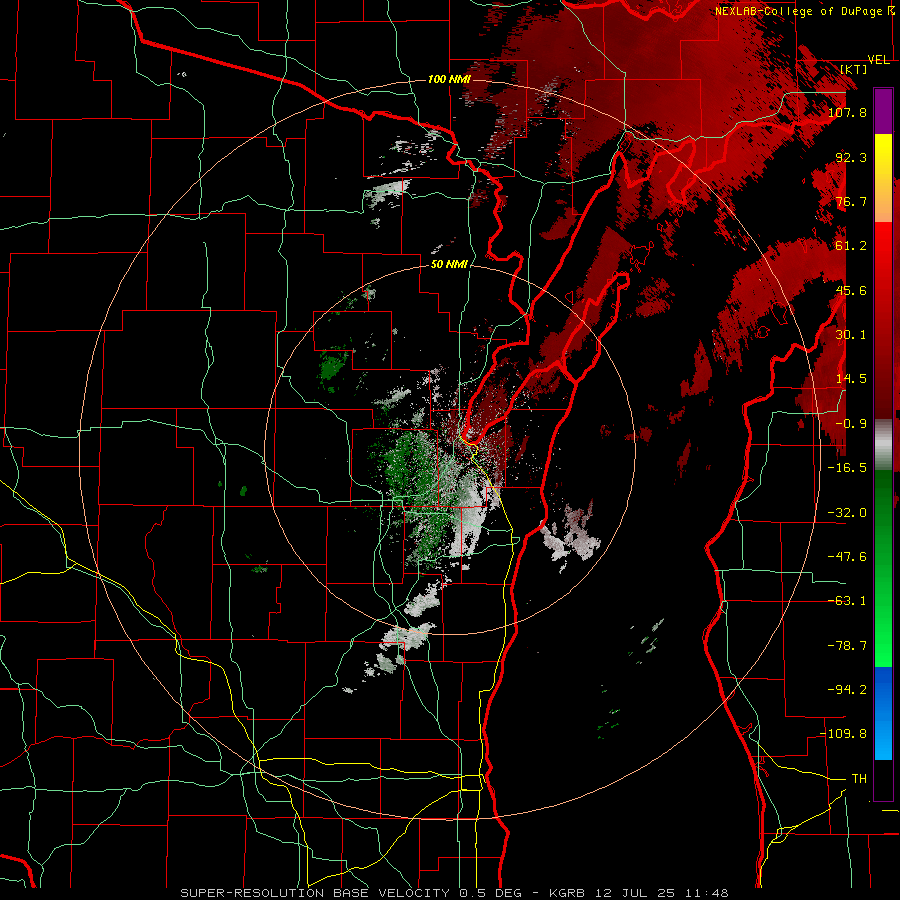The height and width of the screenshot is (900, 900).
Task: Click the 45.6 velocity scale value
Action: click(851, 290)
